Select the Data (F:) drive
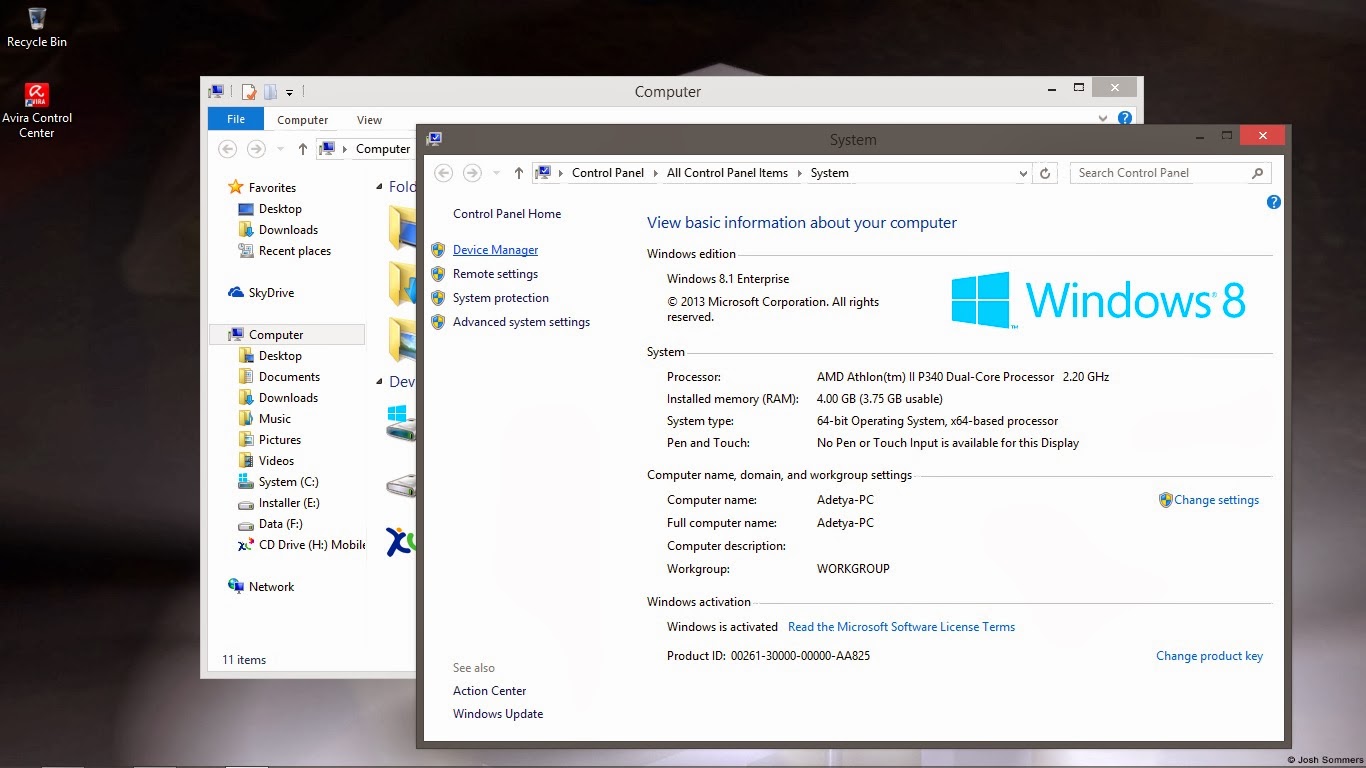1366x768 pixels. point(280,523)
